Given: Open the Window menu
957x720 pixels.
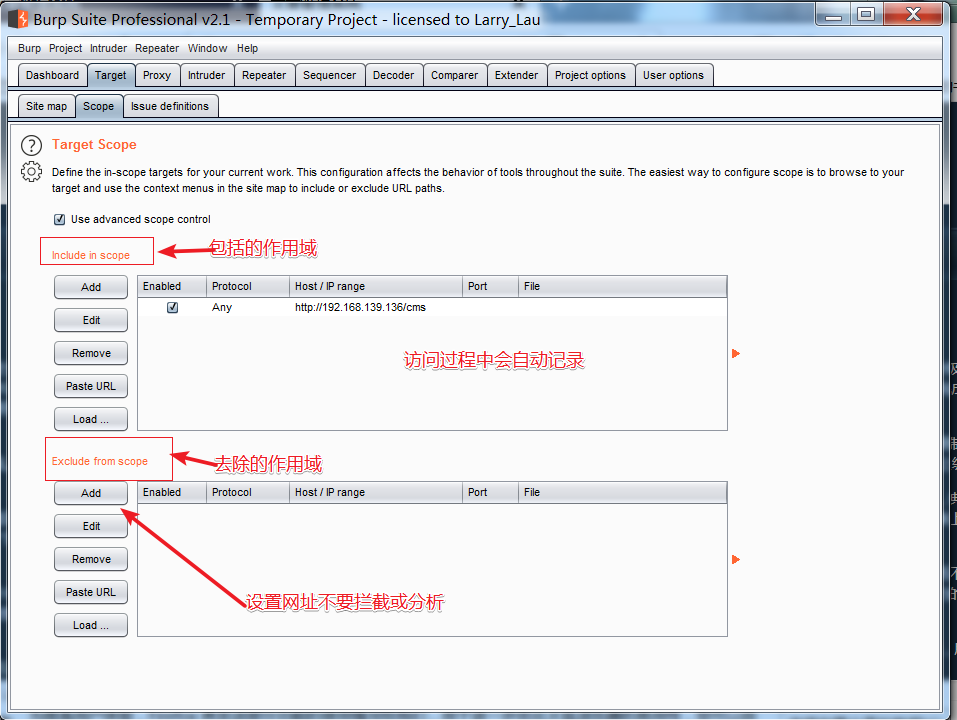Looking at the screenshot, I should 208,48.
